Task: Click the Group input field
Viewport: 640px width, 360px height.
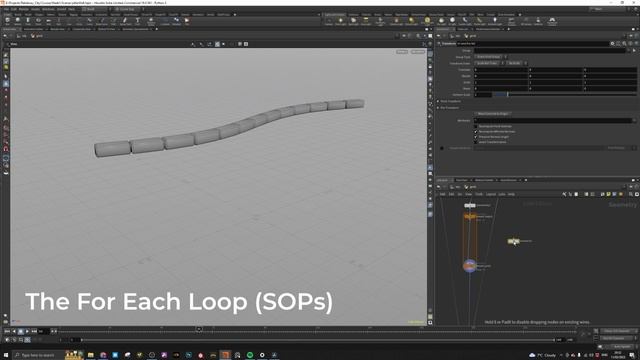Action: pos(550,51)
